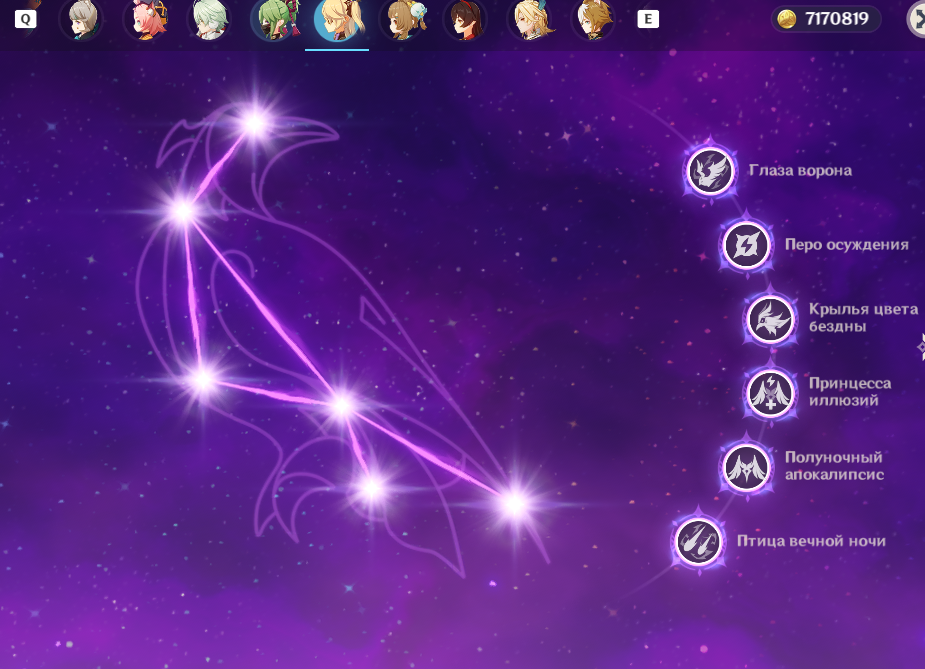Select the Принцесса иллюзий constellation icon
The width and height of the screenshot is (925, 669).
770,393
